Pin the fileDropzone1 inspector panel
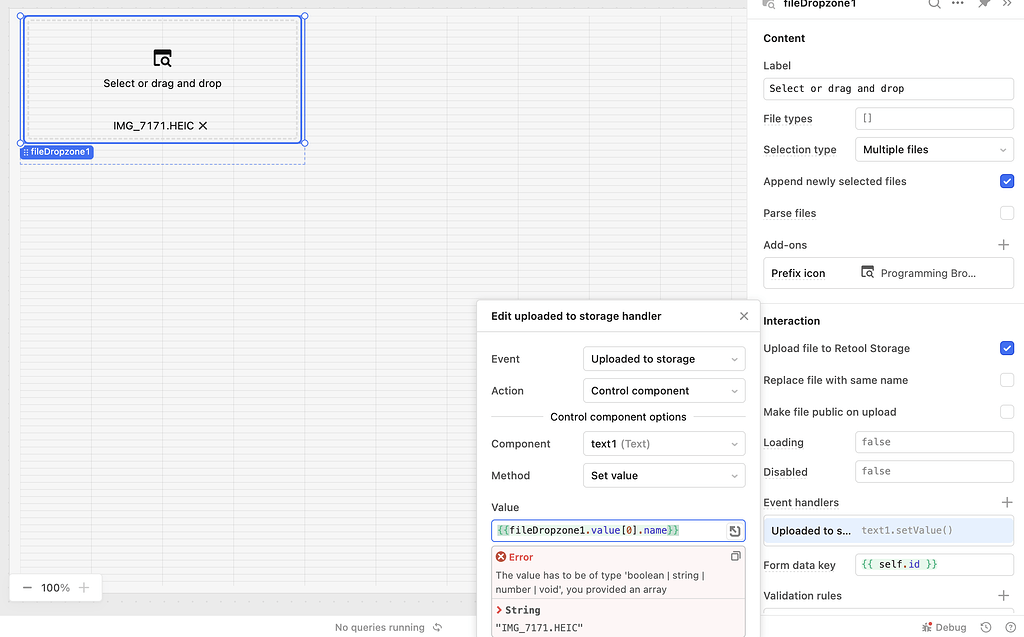Screen dimensions: 1024x637 pos(985,5)
